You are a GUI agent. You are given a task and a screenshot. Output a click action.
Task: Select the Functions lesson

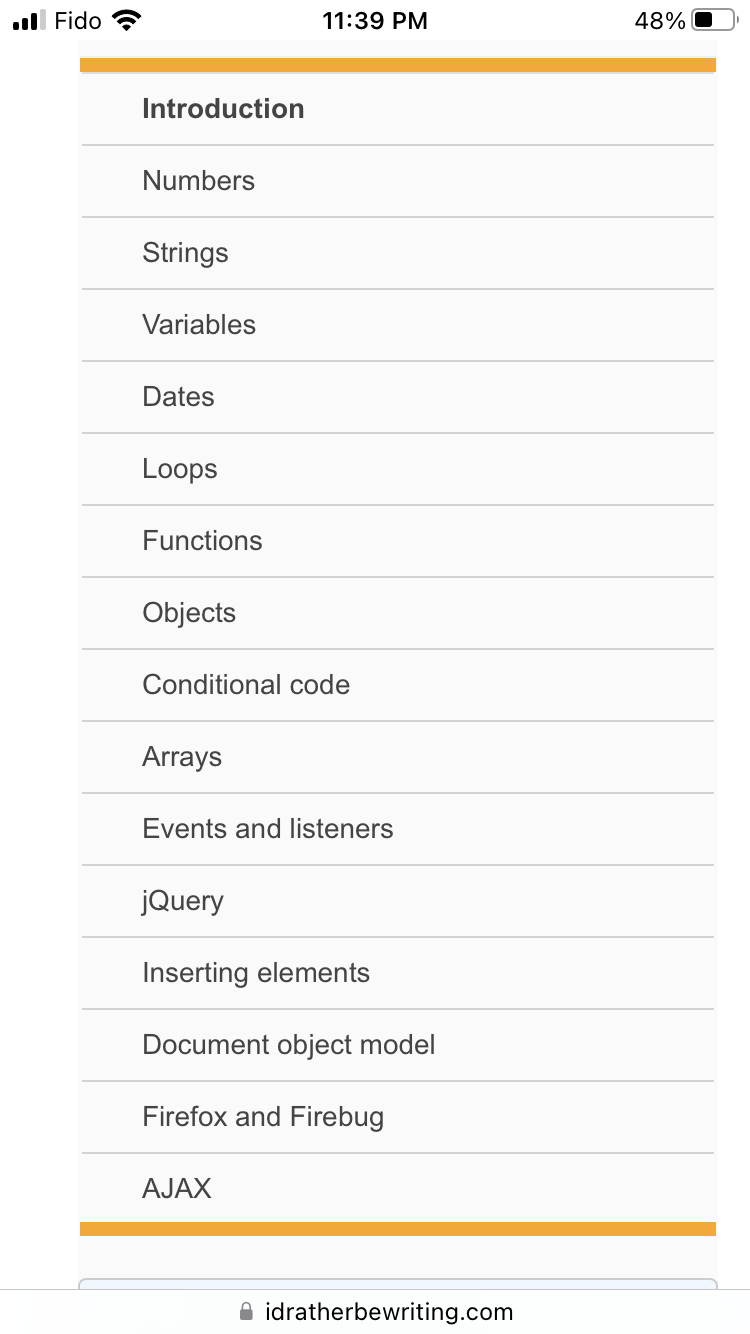tap(202, 541)
